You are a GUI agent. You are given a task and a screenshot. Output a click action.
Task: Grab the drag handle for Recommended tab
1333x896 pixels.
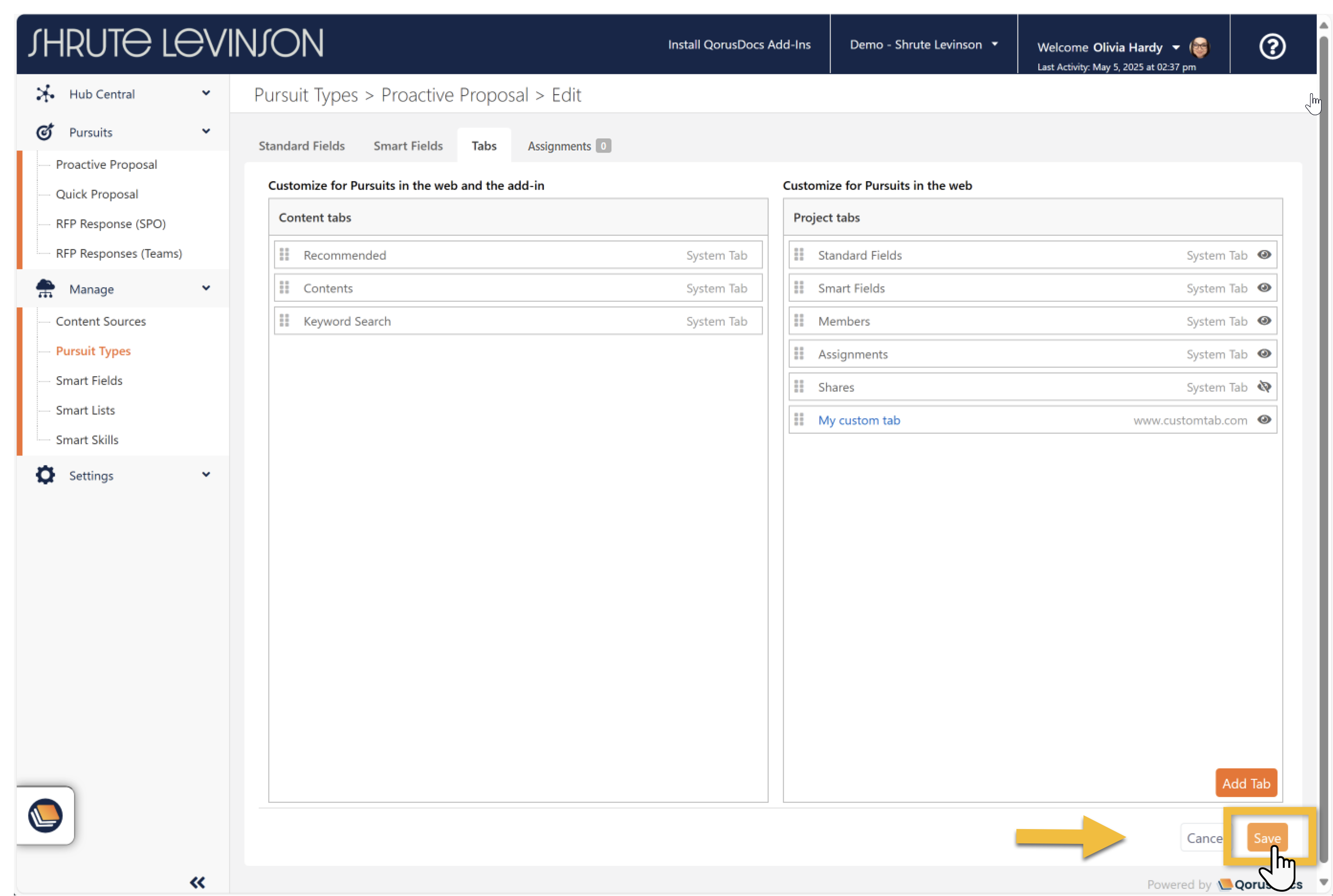click(x=284, y=255)
